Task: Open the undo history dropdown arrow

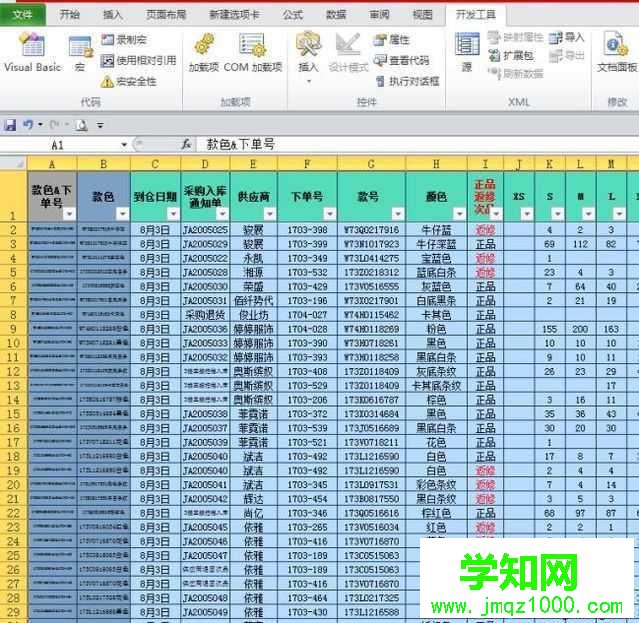Action: [40, 125]
